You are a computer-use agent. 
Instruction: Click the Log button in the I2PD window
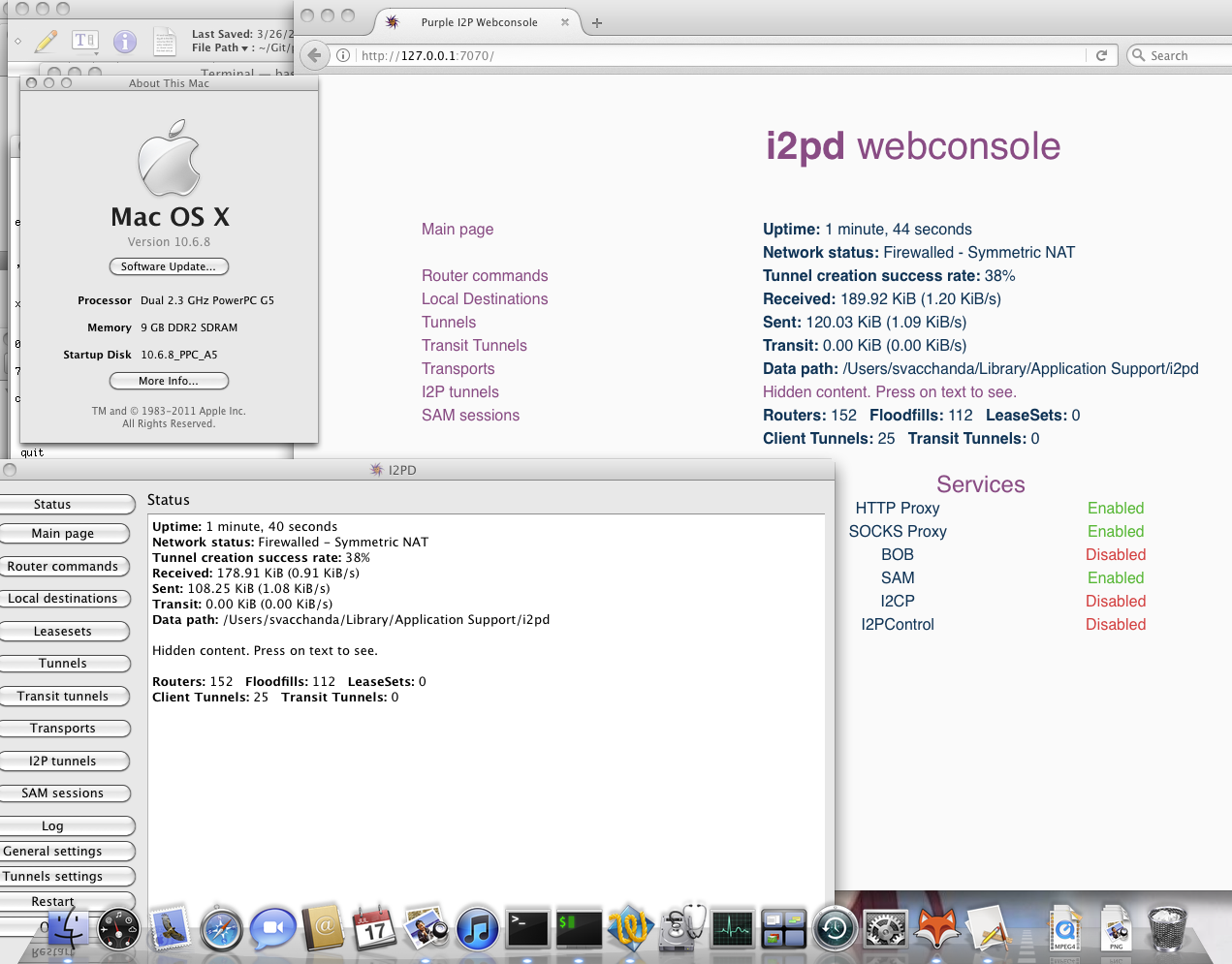point(65,825)
